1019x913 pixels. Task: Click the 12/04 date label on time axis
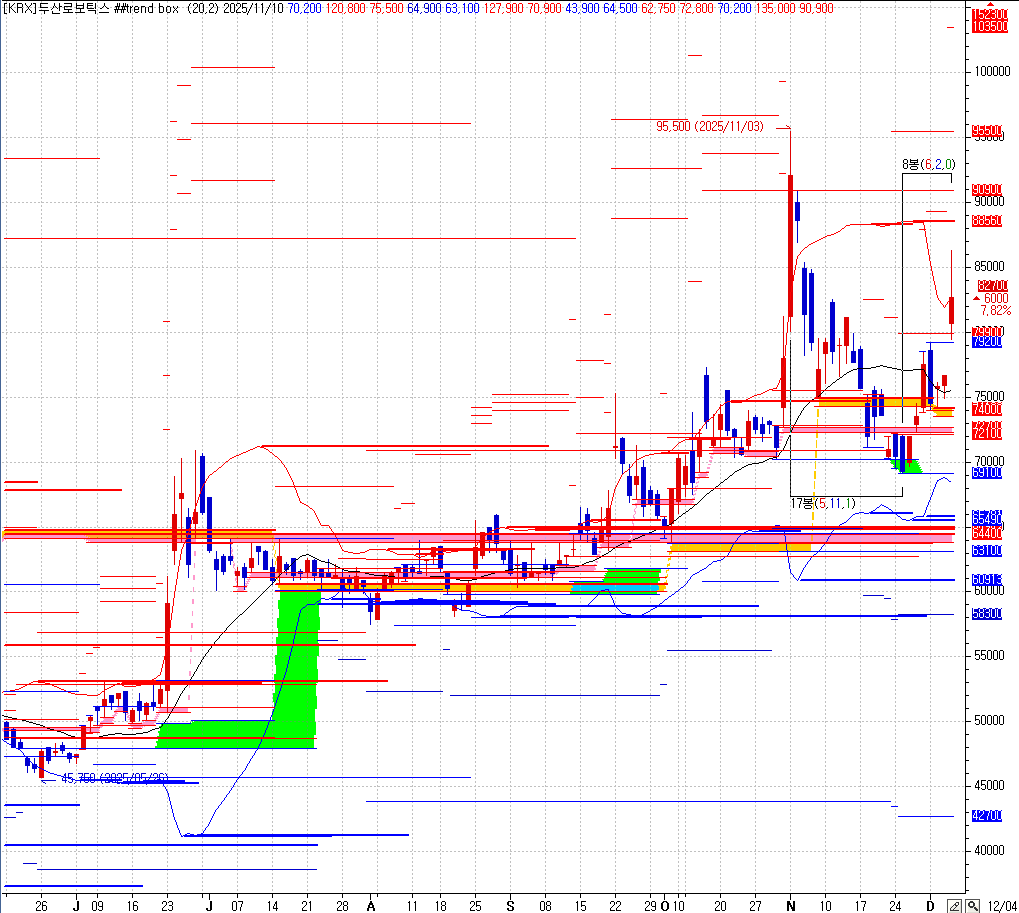click(x=1001, y=904)
